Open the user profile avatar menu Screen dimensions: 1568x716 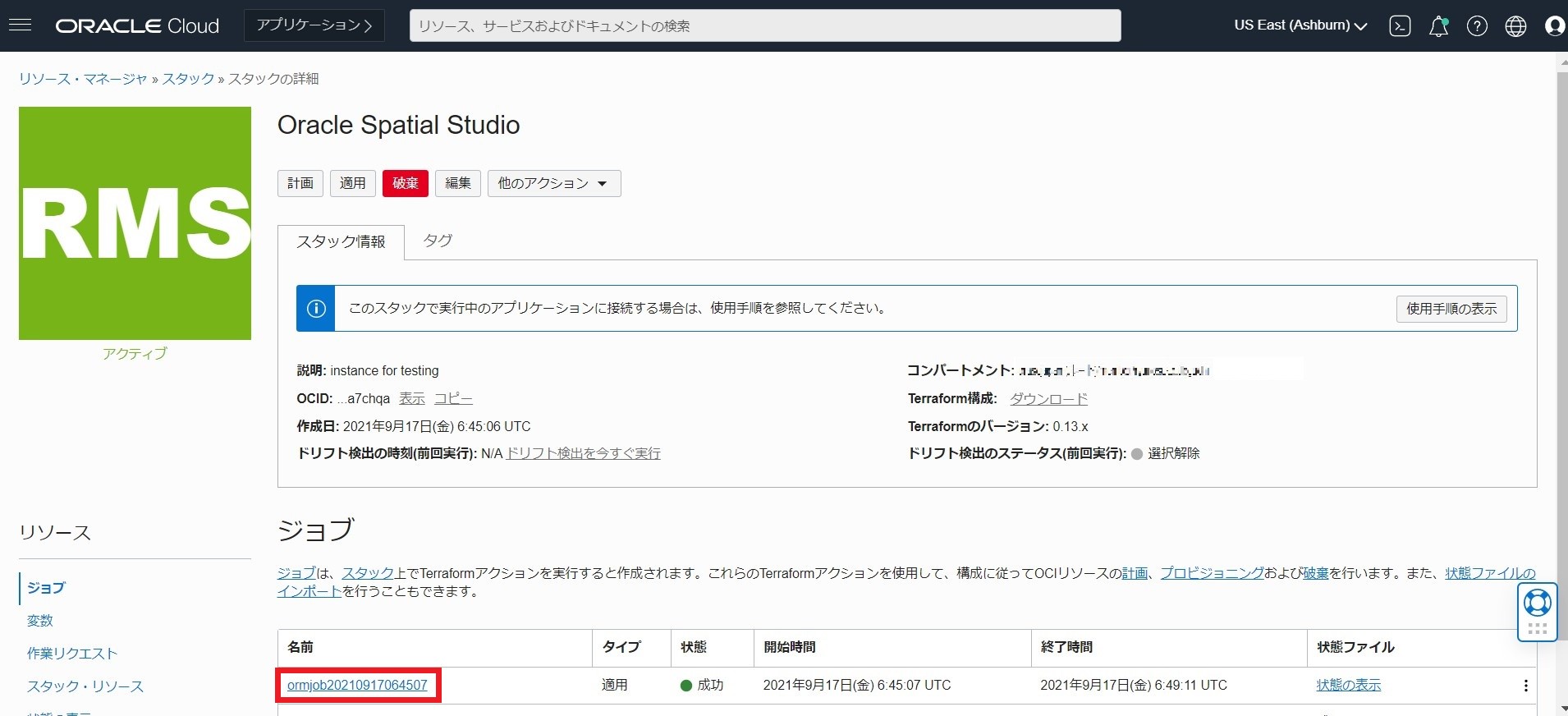tap(1554, 26)
